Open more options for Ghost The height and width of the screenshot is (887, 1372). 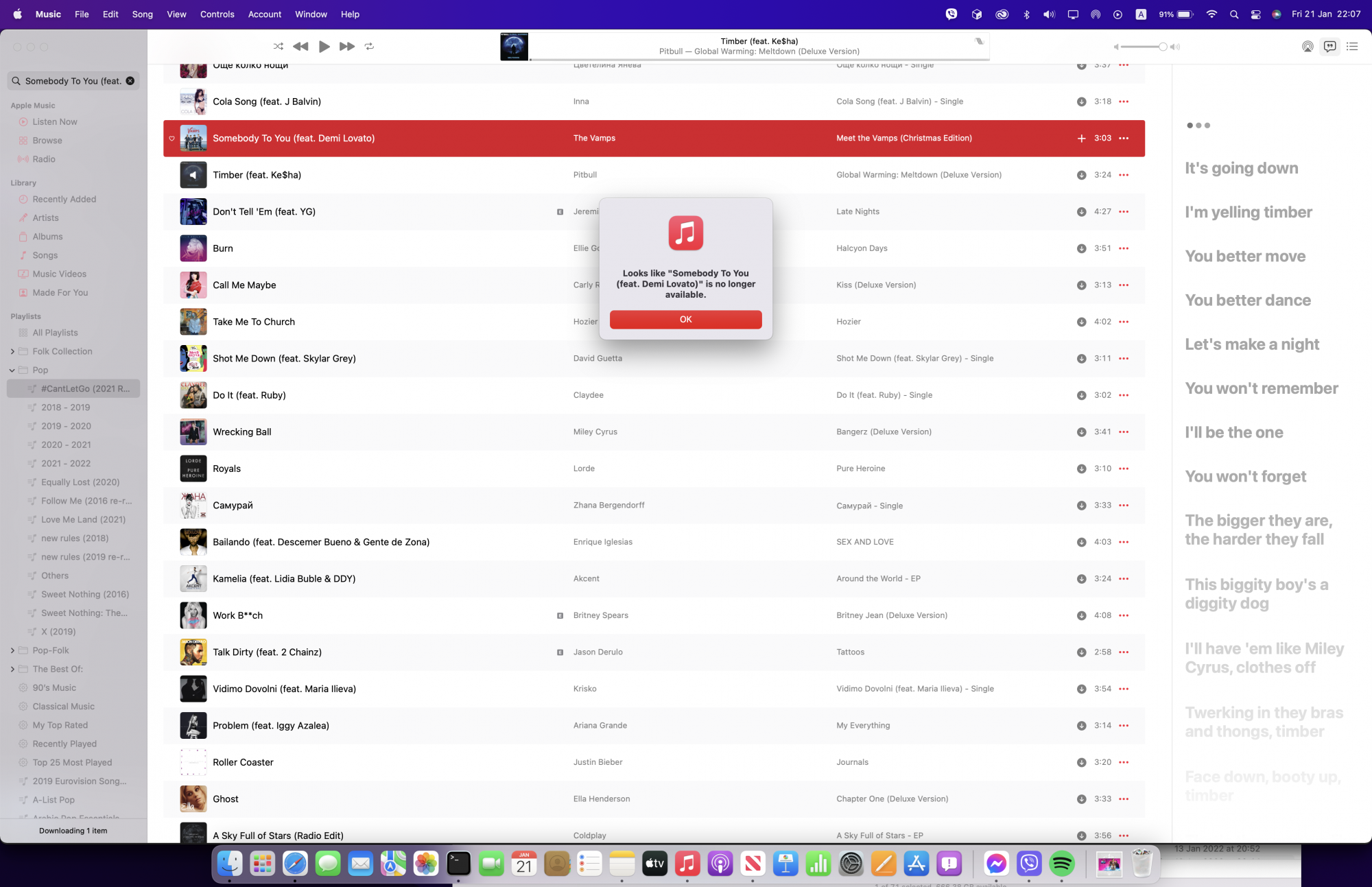point(1124,799)
